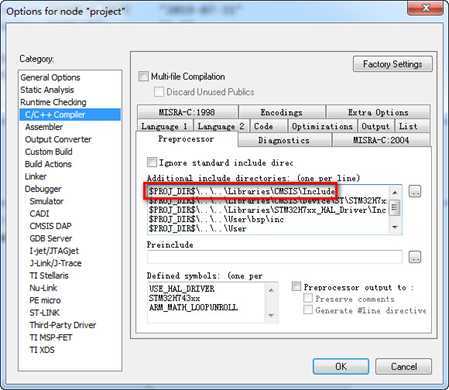
Task: Select User\bsp\inc include line
Action: 216,219
